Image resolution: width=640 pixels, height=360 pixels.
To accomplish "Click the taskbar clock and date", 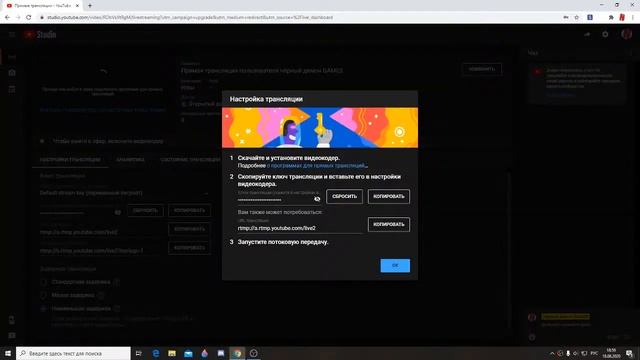I will coord(611,353).
